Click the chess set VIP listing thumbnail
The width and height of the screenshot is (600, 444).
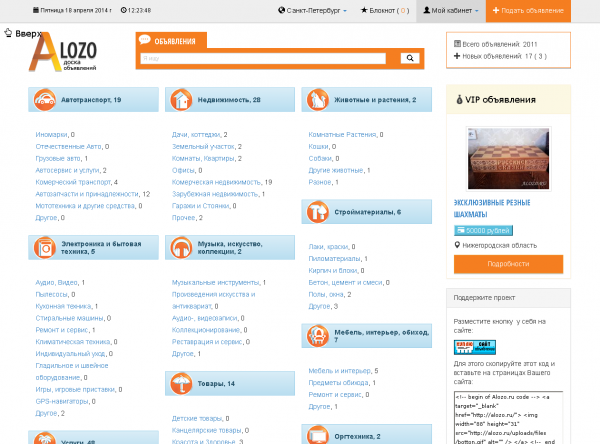[x=508, y=158]
